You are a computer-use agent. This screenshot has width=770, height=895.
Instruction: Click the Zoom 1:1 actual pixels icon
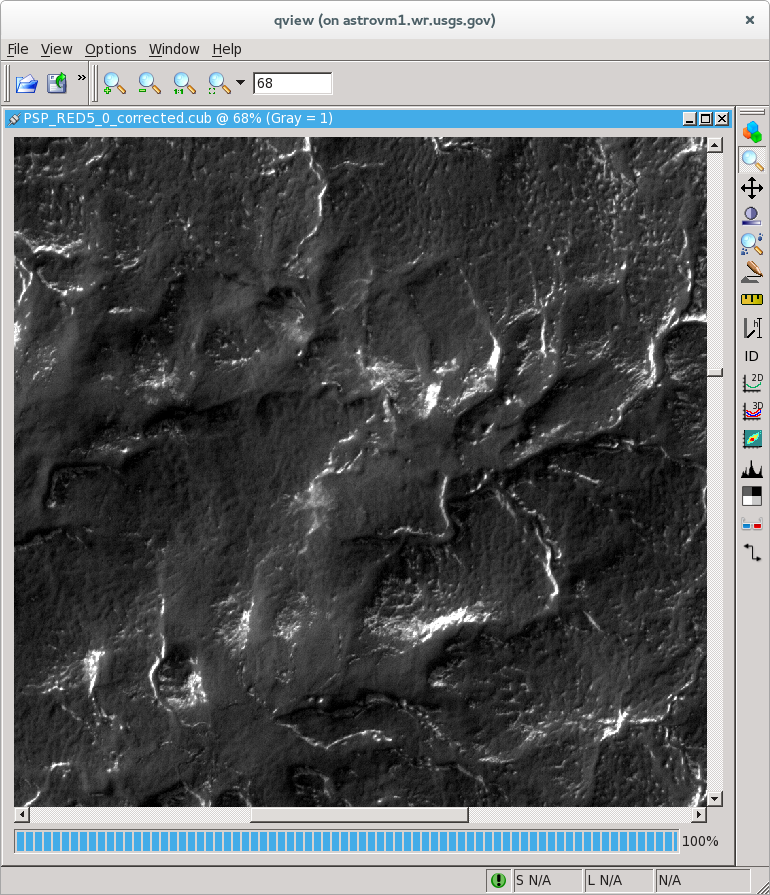pos(184,83)
